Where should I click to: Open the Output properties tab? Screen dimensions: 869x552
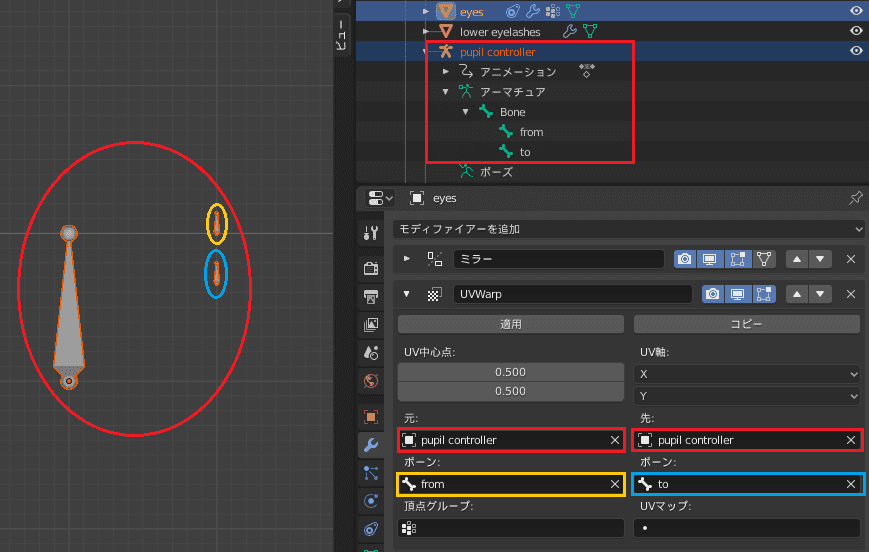371,297
